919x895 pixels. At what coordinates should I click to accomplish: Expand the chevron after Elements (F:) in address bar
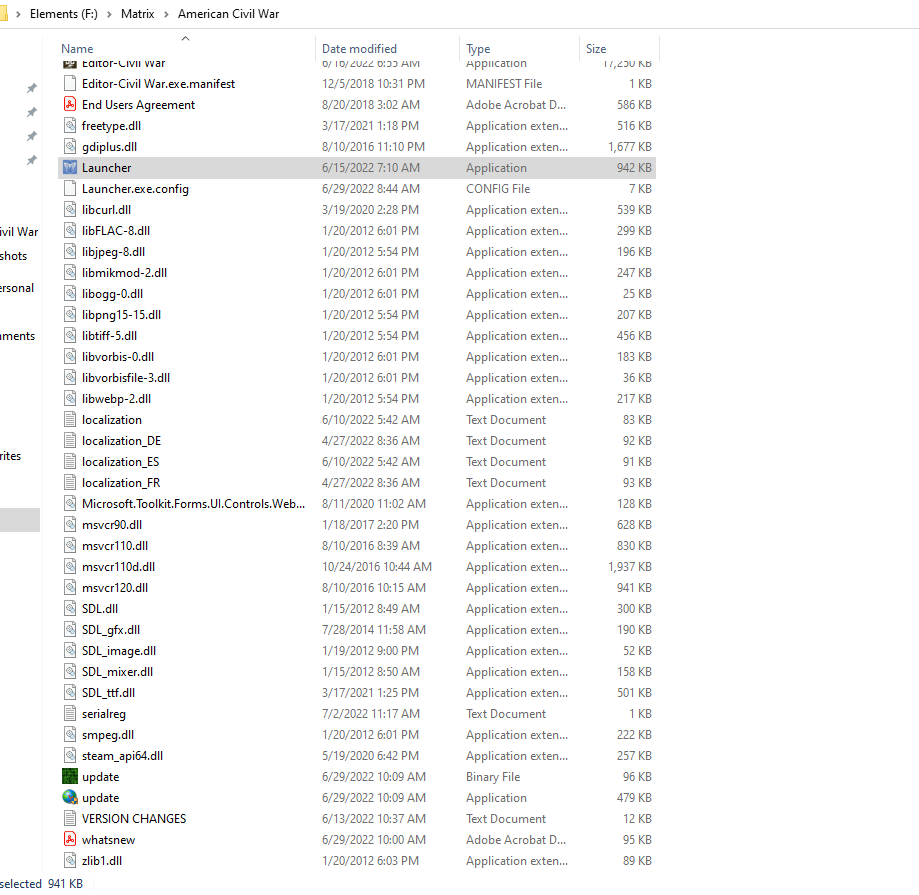(x=109, y=14)
